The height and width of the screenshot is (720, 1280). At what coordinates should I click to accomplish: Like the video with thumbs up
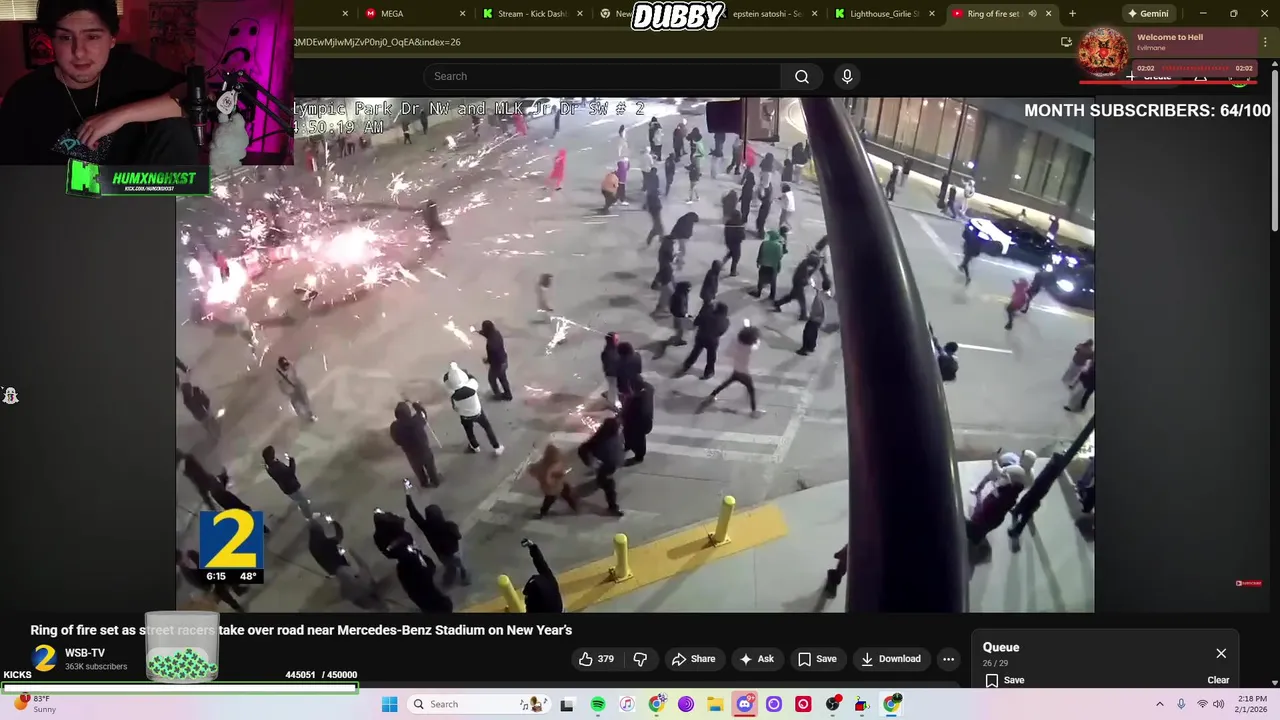pyautogui.click(x=597, y=659)
